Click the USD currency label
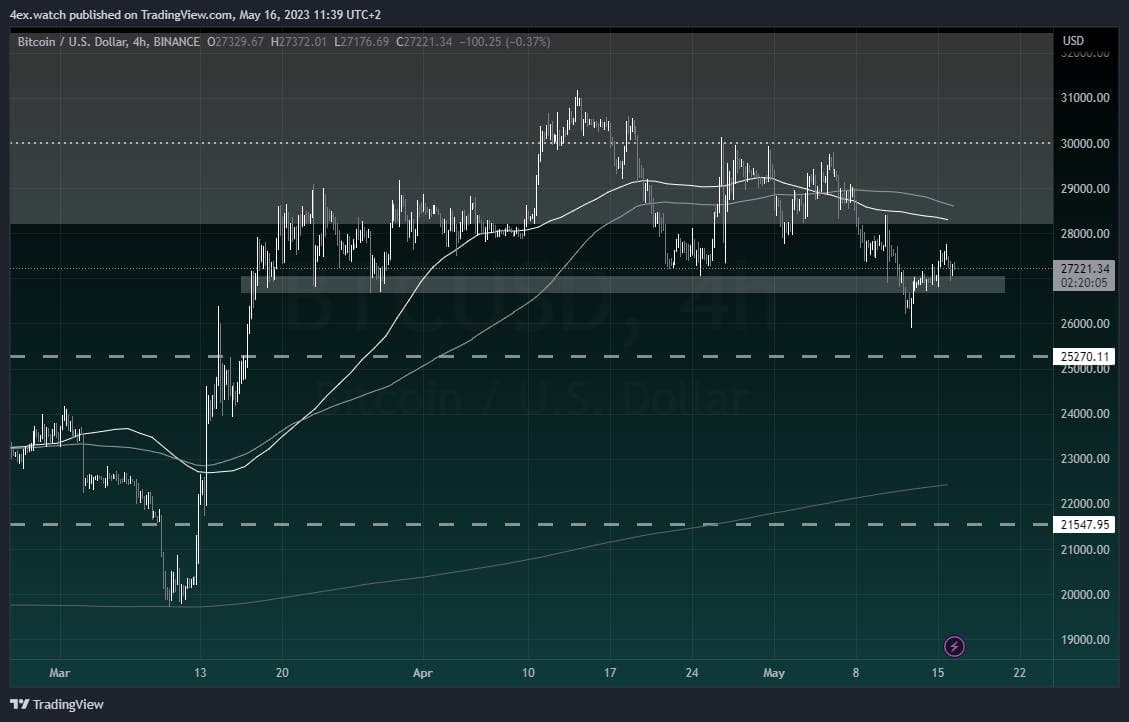The image size is (1129, 722). (1073, 41)
